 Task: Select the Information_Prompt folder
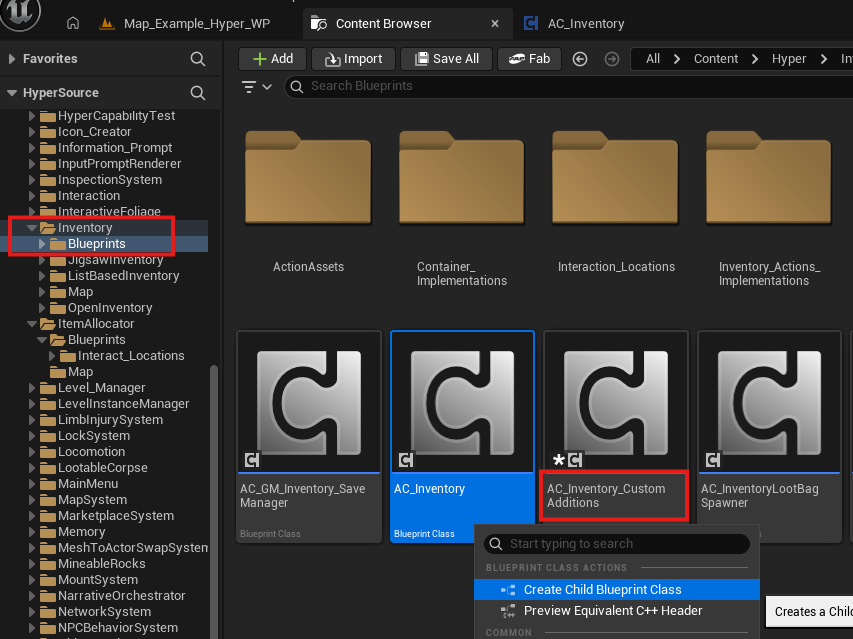point(115,148)
